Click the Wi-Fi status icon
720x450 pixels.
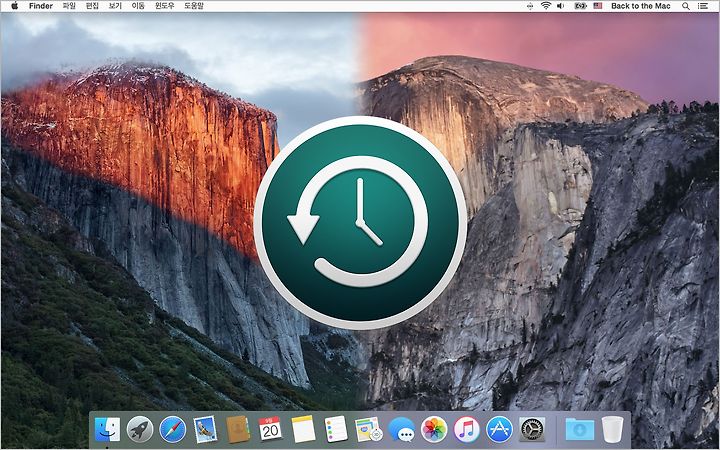point(546,6)
